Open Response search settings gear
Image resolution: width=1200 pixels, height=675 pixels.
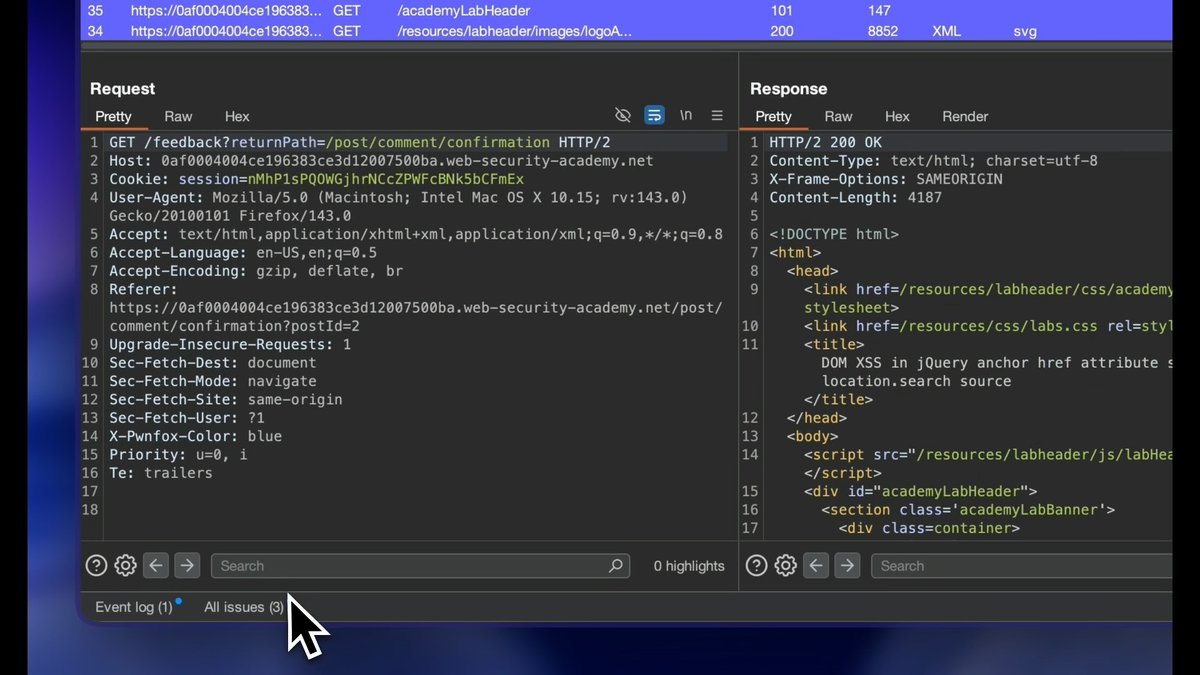(x=786, y=566)
